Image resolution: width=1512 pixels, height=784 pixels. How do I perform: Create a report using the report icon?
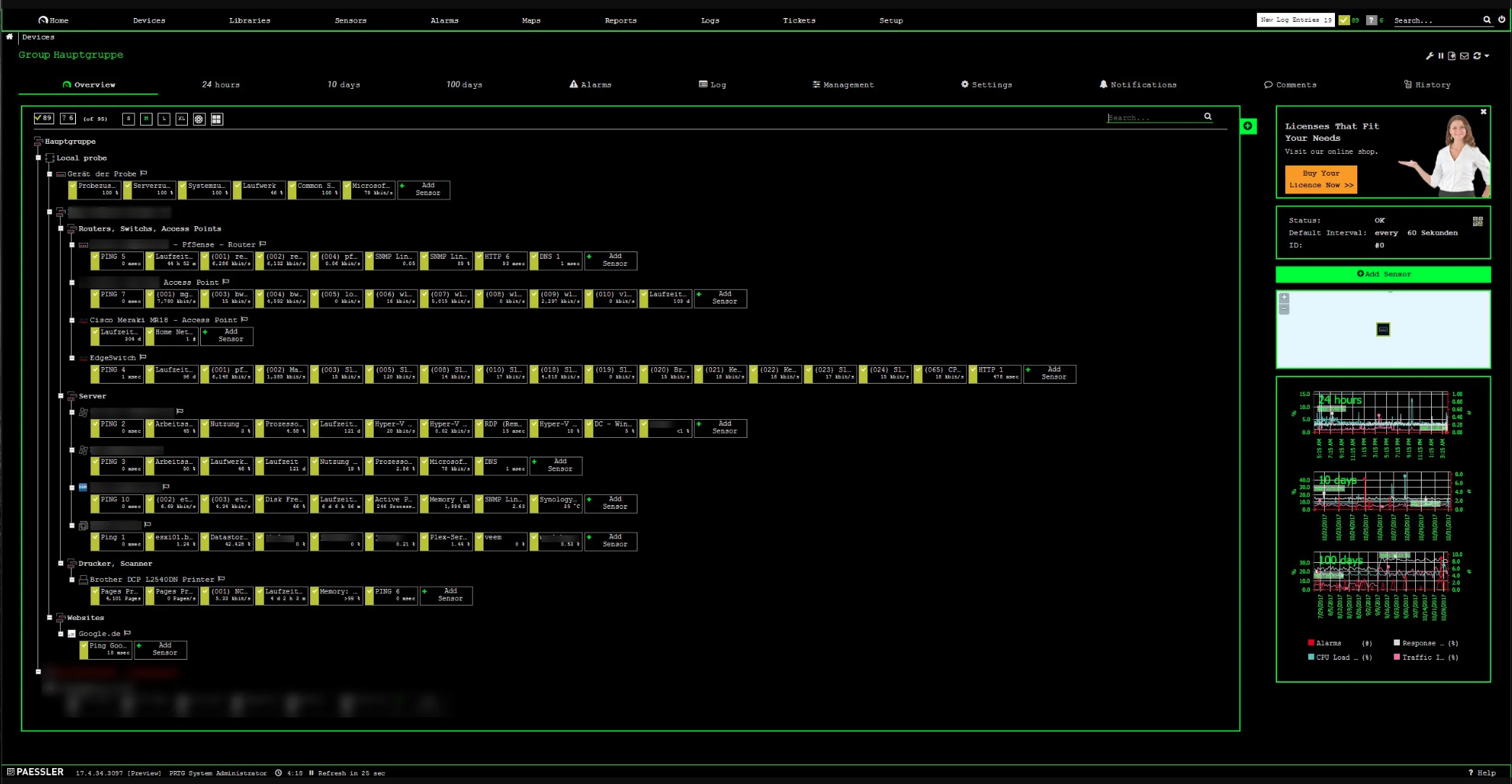(1453, 56)
